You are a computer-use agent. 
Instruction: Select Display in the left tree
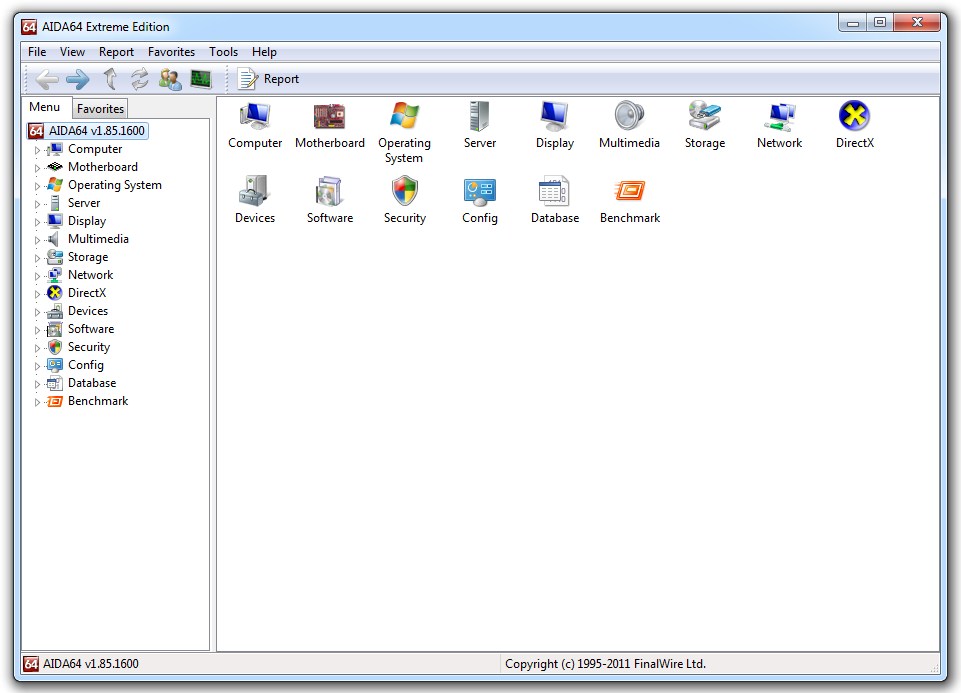tap(87, 221)
